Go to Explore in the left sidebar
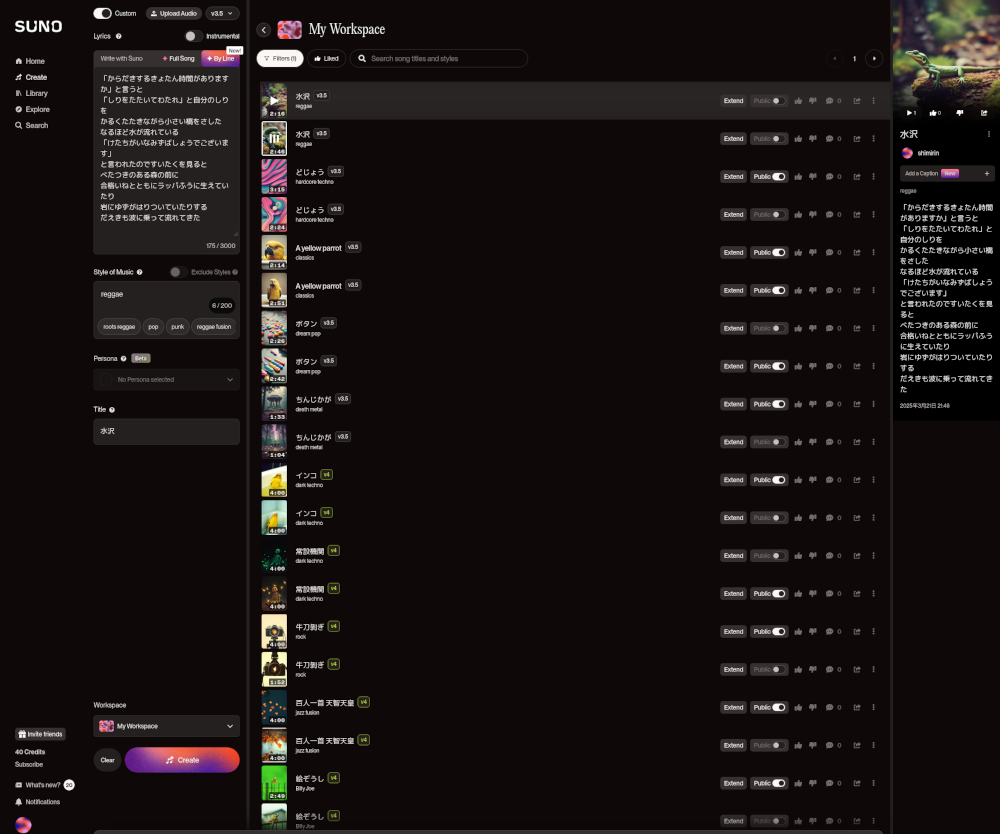The height and width of the screenshot is (834, 1000). [37, 109]
